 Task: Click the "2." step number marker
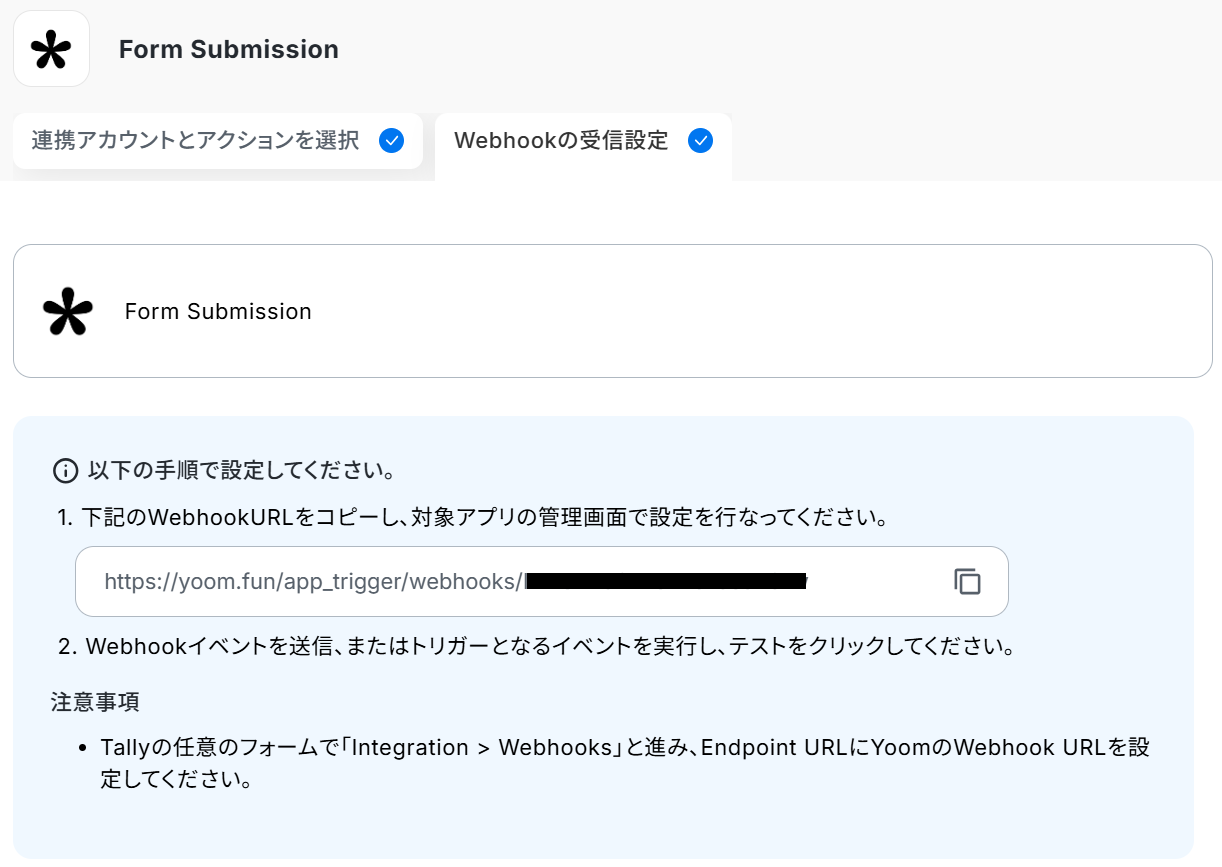(67, 646)
